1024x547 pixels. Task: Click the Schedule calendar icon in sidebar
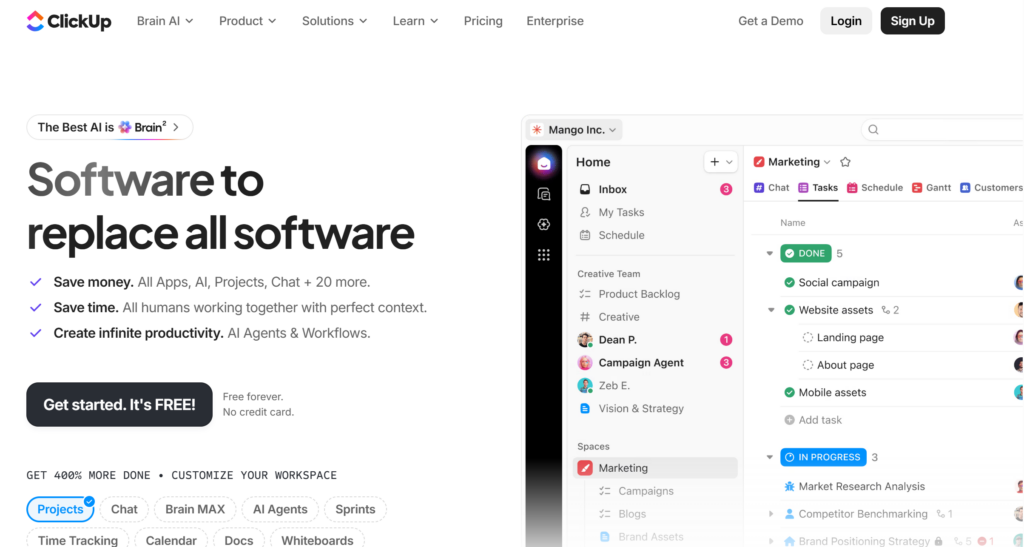tap(585, 235)
